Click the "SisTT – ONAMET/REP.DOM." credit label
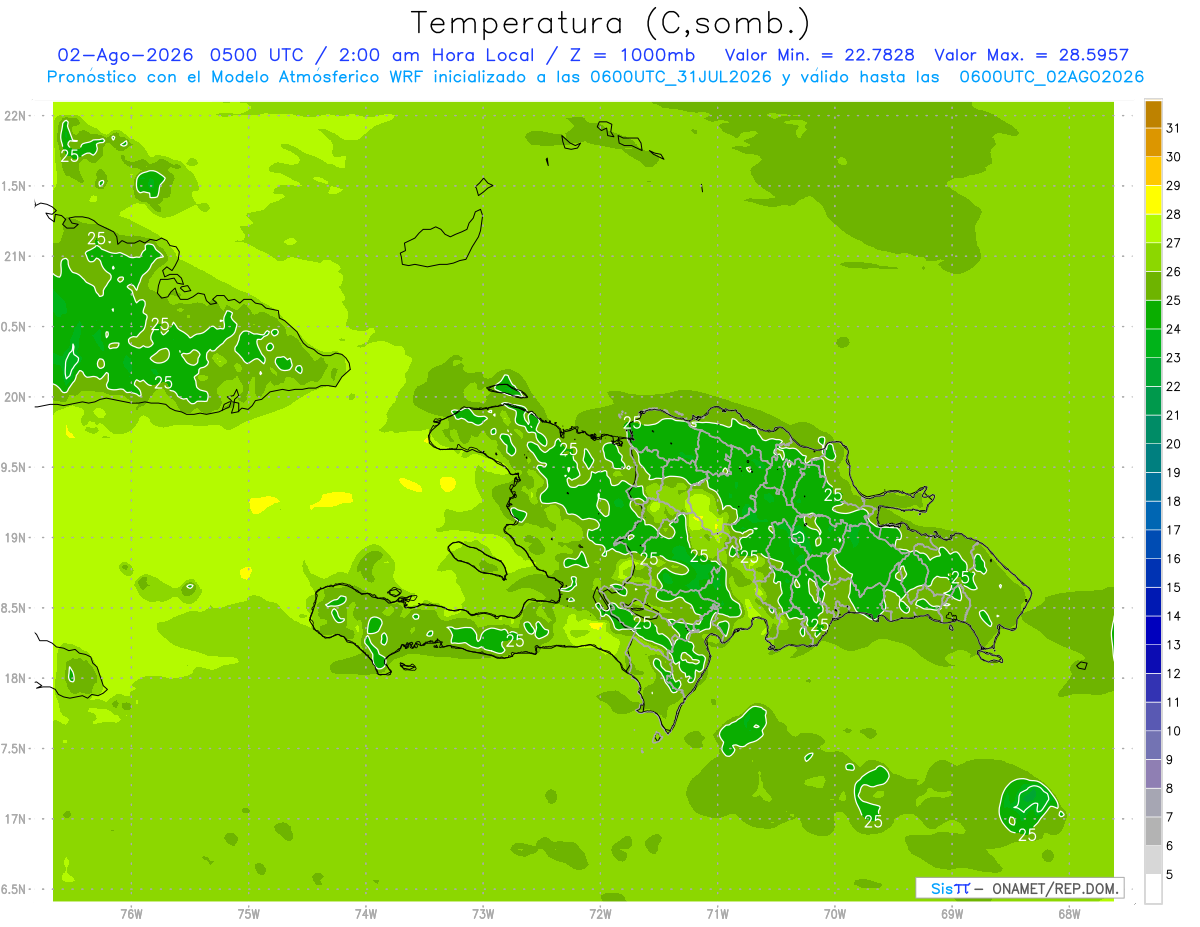 tap(1020, 888)
